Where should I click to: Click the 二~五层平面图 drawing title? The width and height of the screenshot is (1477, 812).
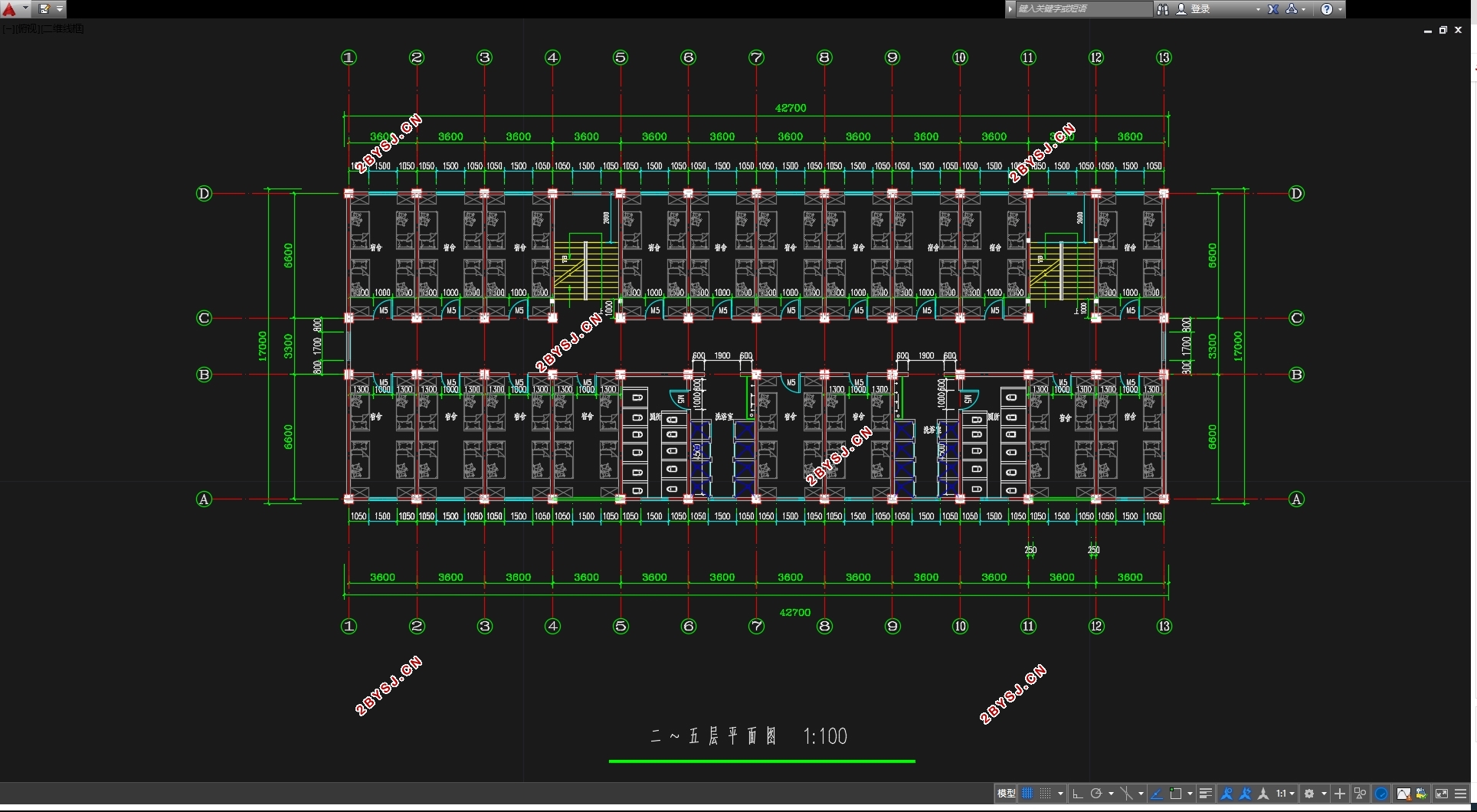pyautogui.click(x=714, y=736)
